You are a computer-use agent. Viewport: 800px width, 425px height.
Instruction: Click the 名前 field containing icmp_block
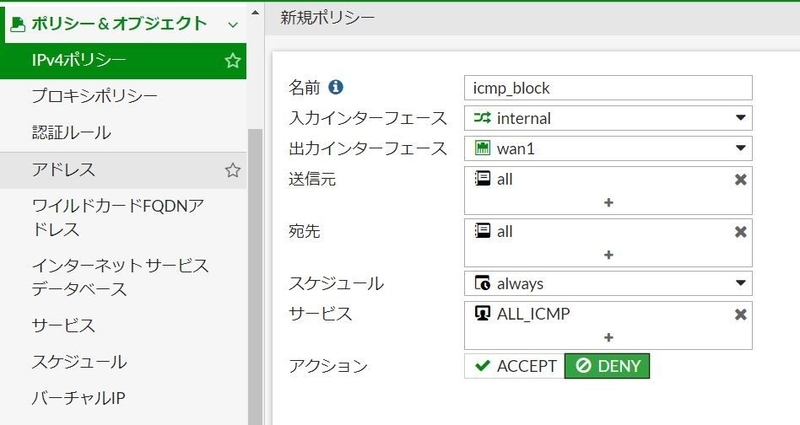click(608, 88)
